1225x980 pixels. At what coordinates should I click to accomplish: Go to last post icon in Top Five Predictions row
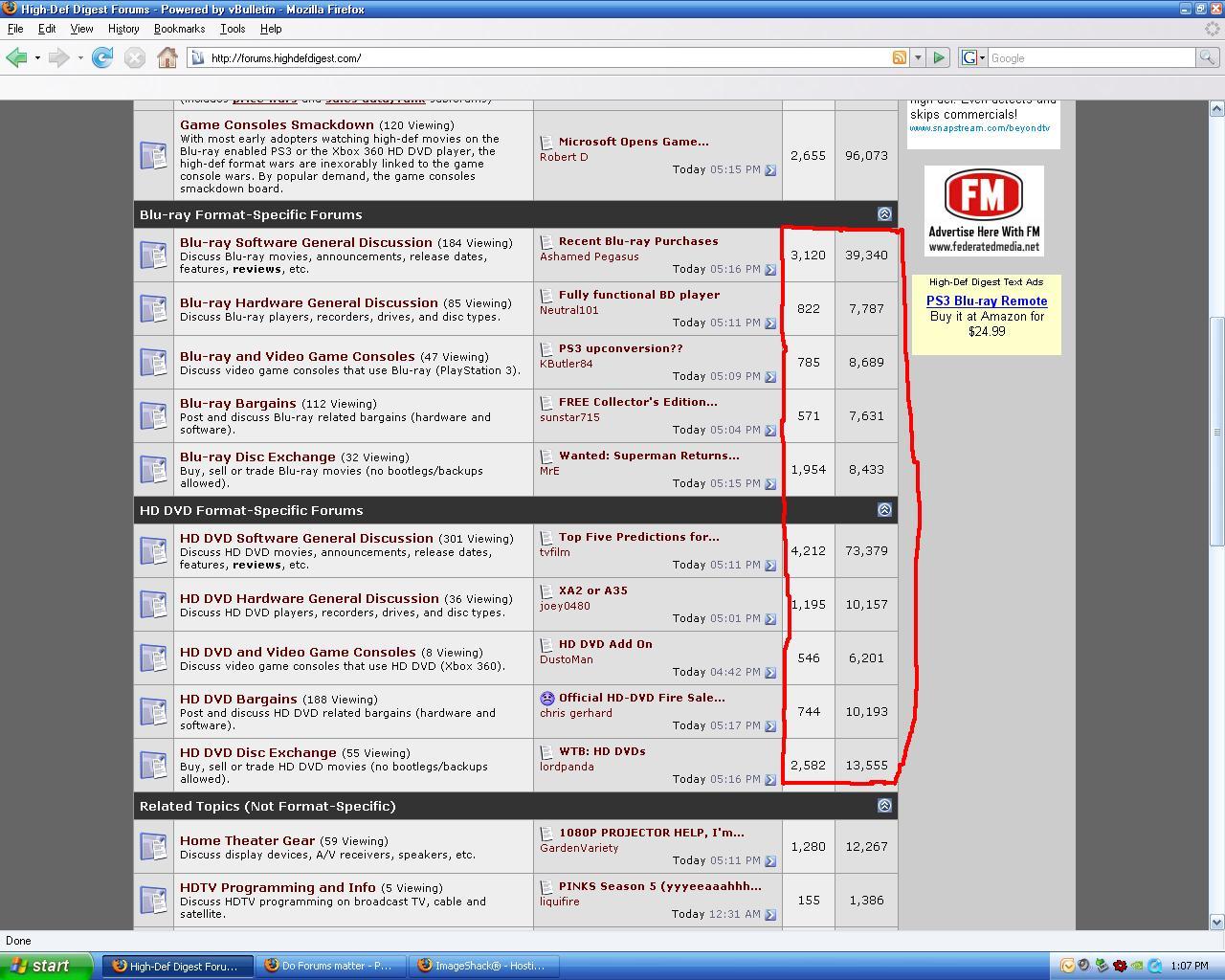[769, 566]
